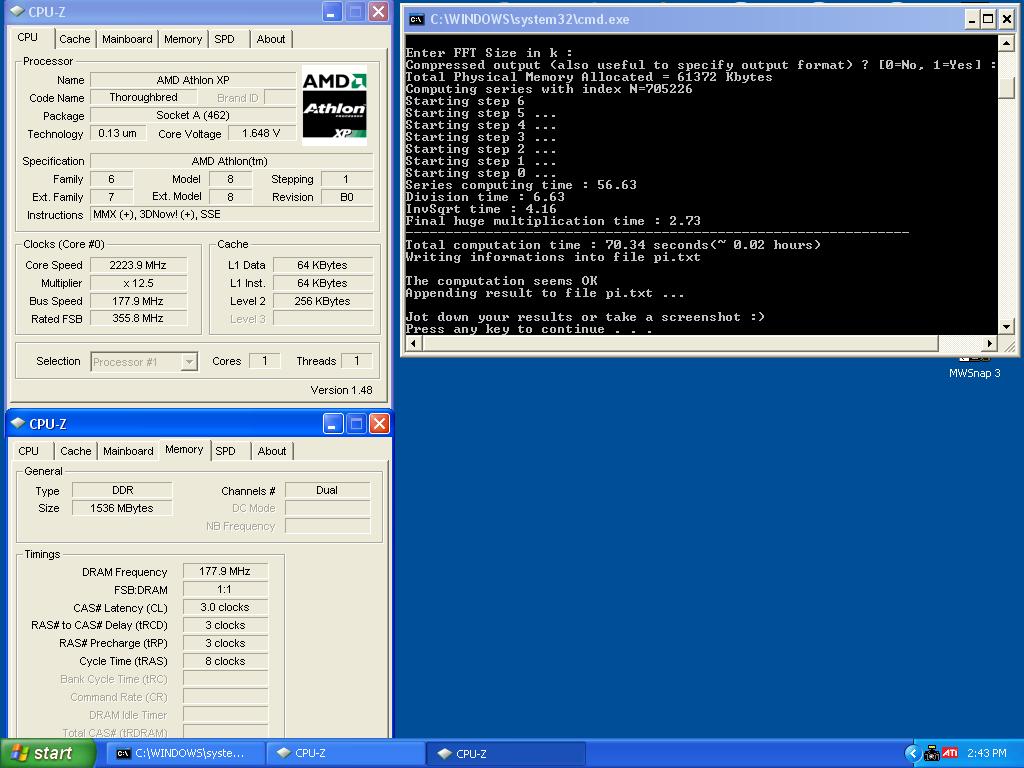
Task: Activate first CPU-Z taskbar button
Action: (x=346, y=754)
